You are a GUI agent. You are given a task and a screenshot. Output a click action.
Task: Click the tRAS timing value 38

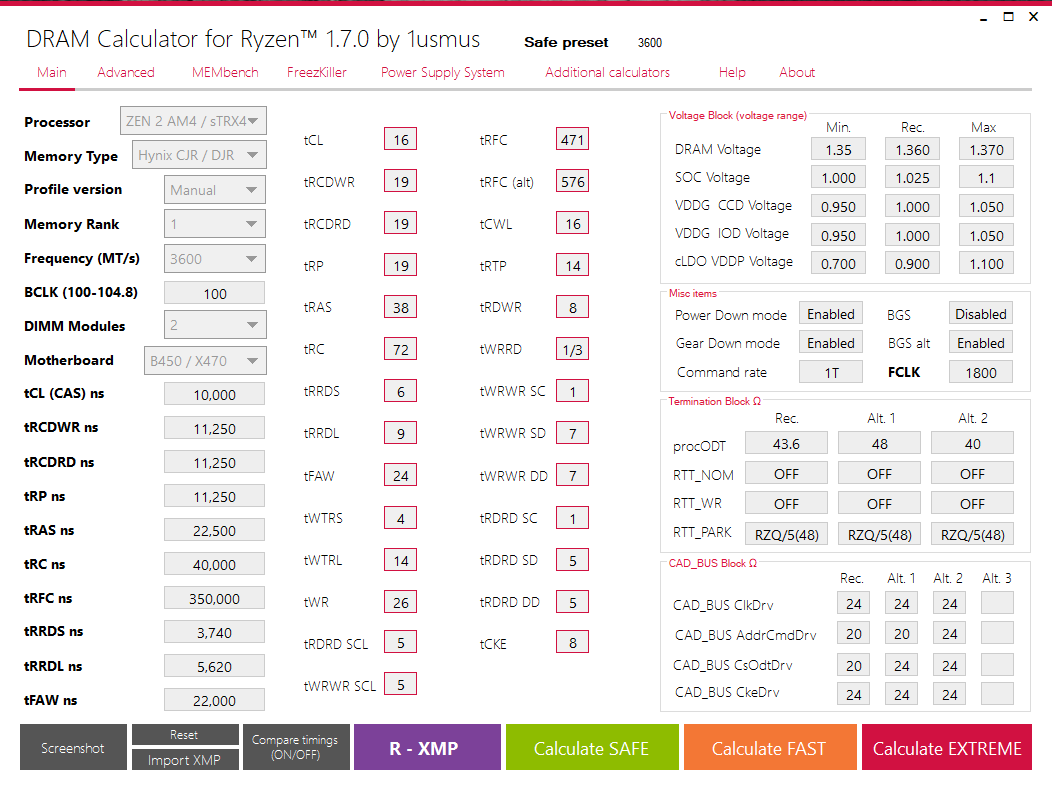(x=401, y=307)
